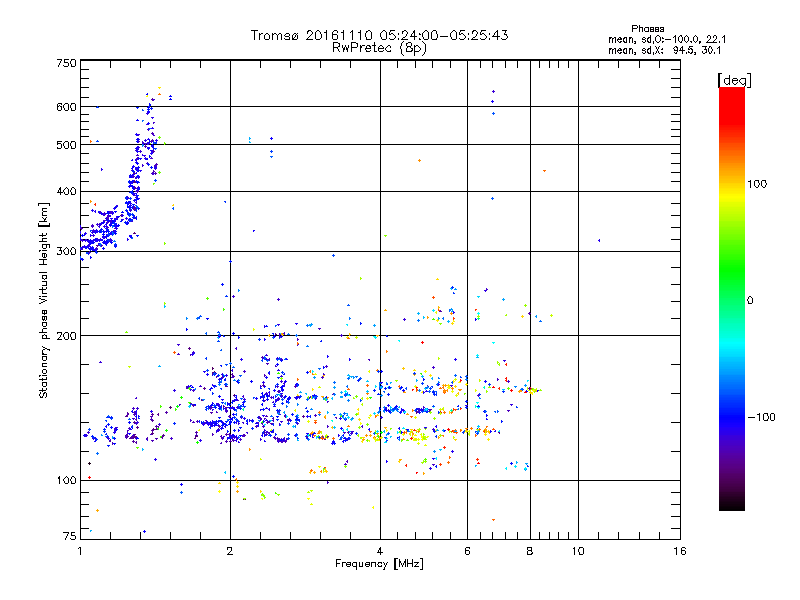
Task: Click the x-axis tick label '4'
Action: click(x=380, y=551)
